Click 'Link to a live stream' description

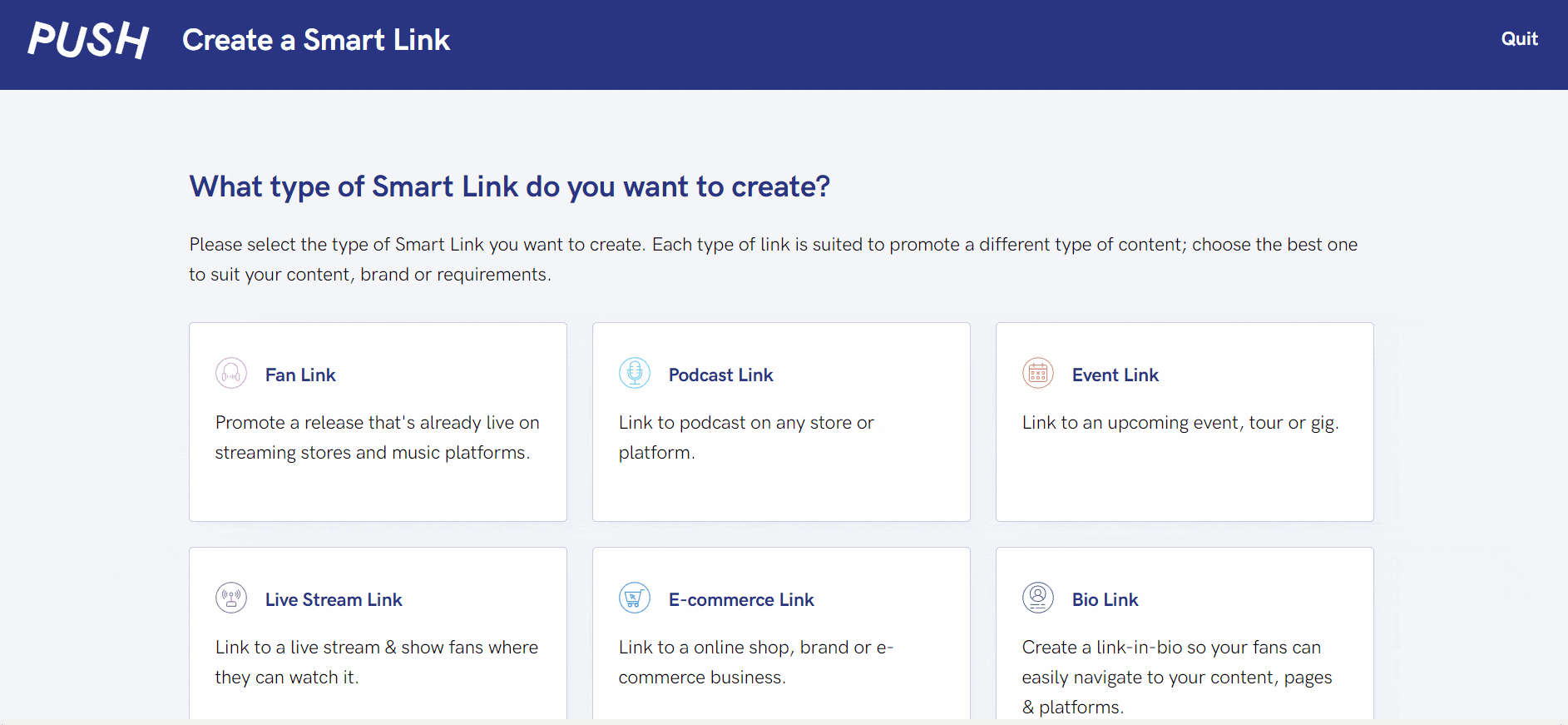tap(377, 663)
